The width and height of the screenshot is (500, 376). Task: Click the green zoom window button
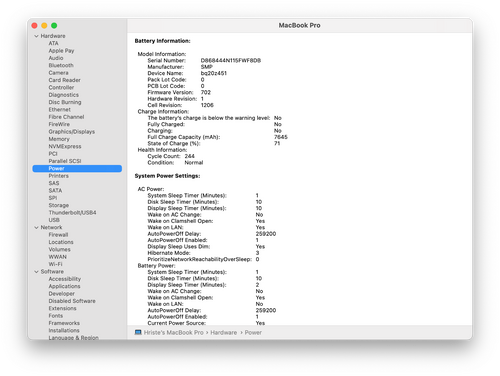click(54, 25)
